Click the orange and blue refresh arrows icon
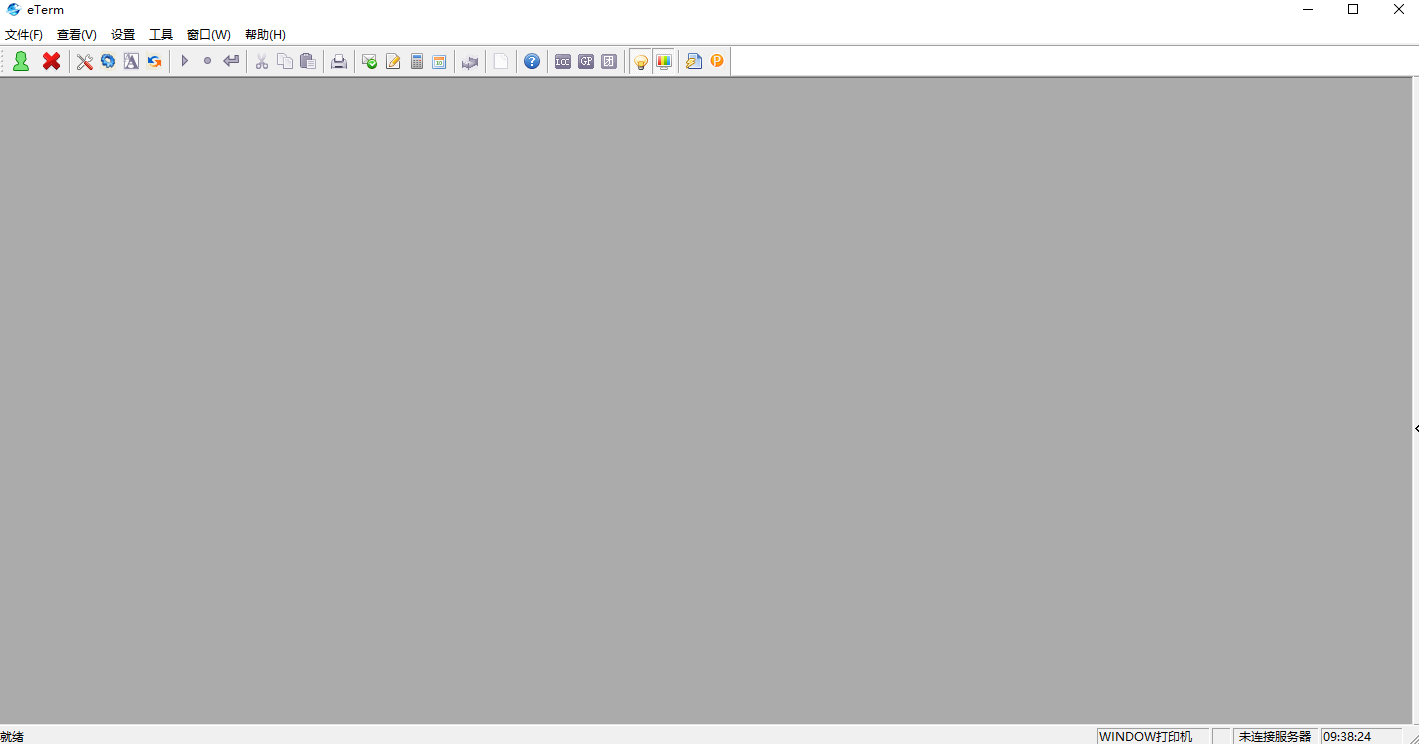 (x=154, y=62)
